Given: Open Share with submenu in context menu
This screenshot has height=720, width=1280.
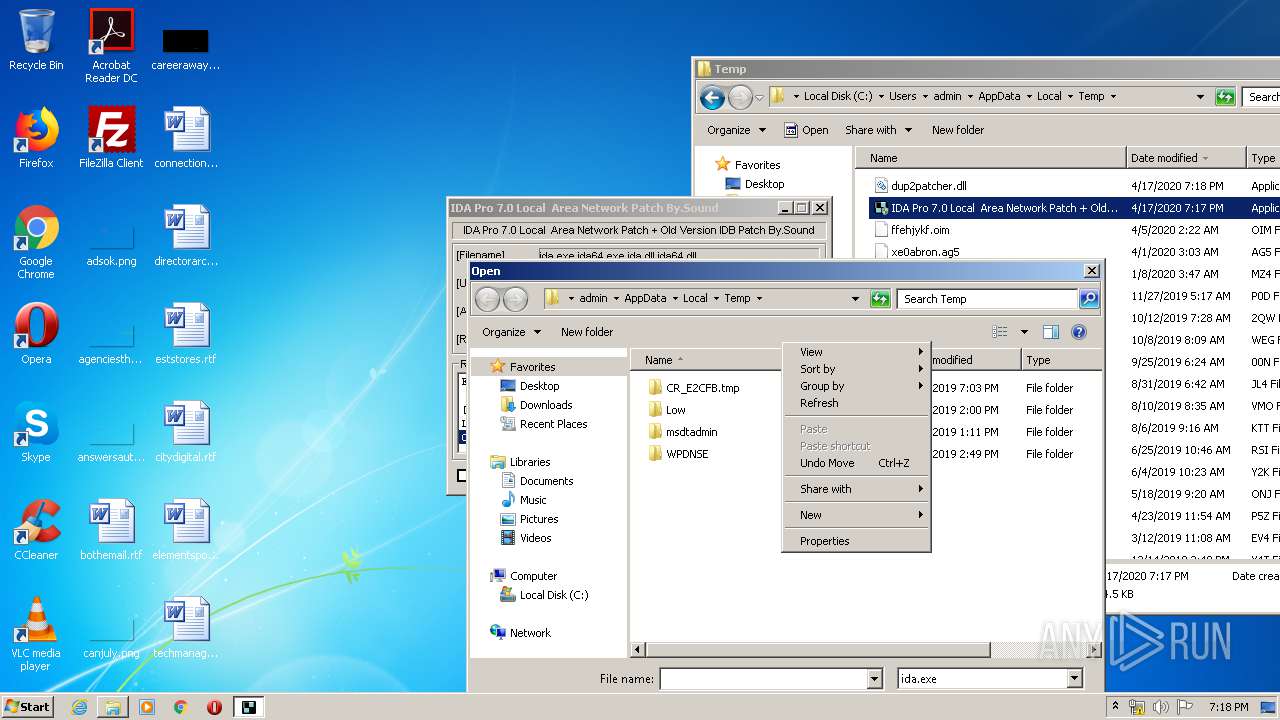Looking at the screenshot, I should click(857, 489).
